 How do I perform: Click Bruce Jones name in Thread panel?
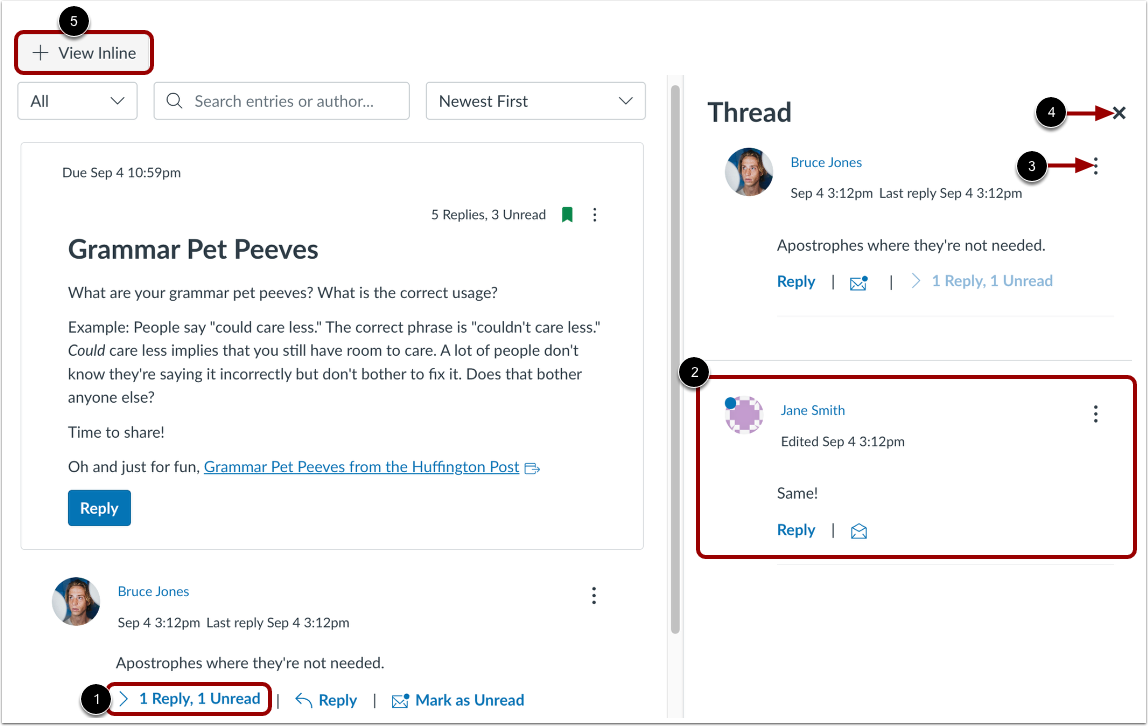pos(826,162)
